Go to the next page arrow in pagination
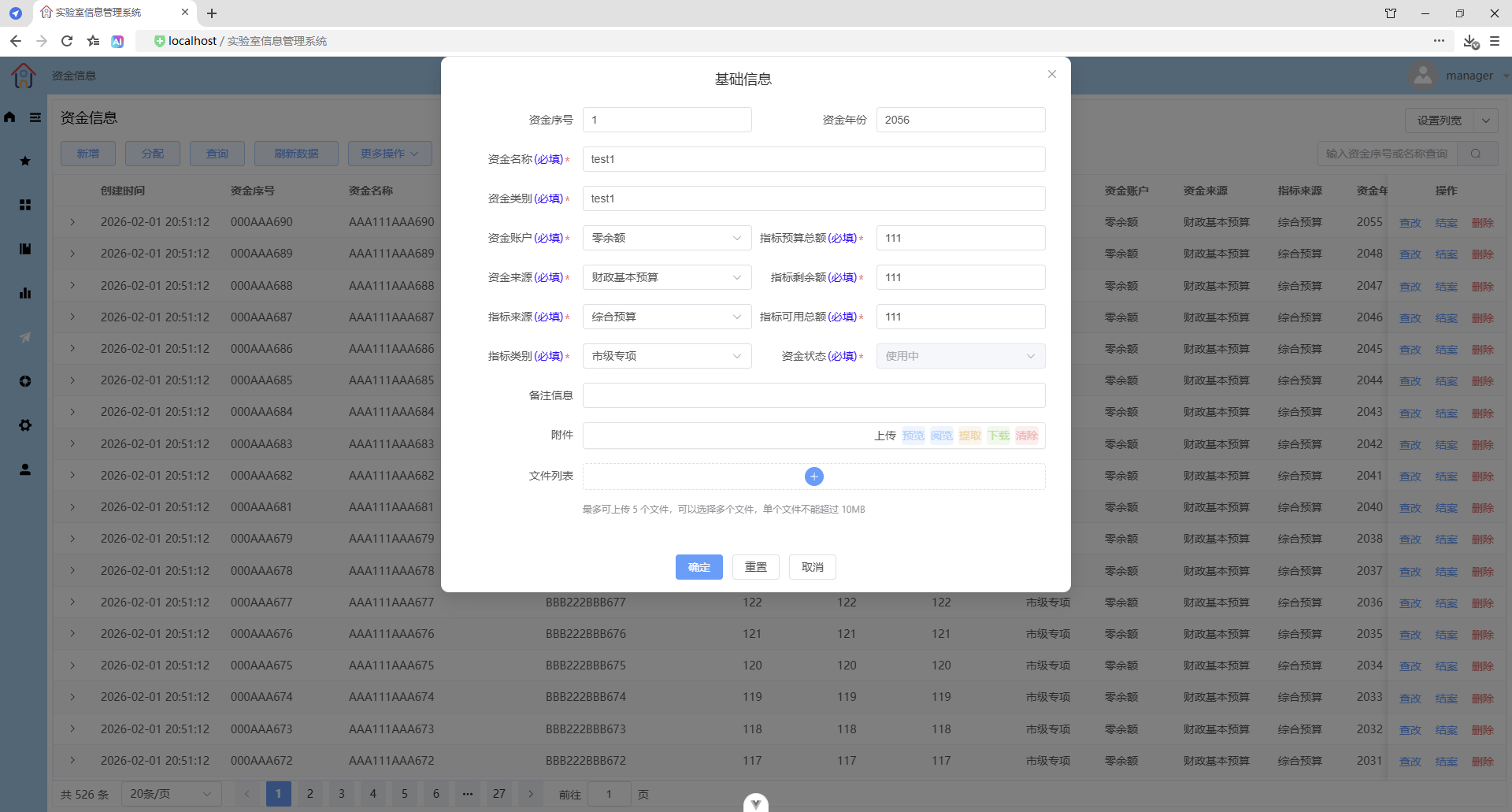1512x812 pixels. [x=531, y=794]
